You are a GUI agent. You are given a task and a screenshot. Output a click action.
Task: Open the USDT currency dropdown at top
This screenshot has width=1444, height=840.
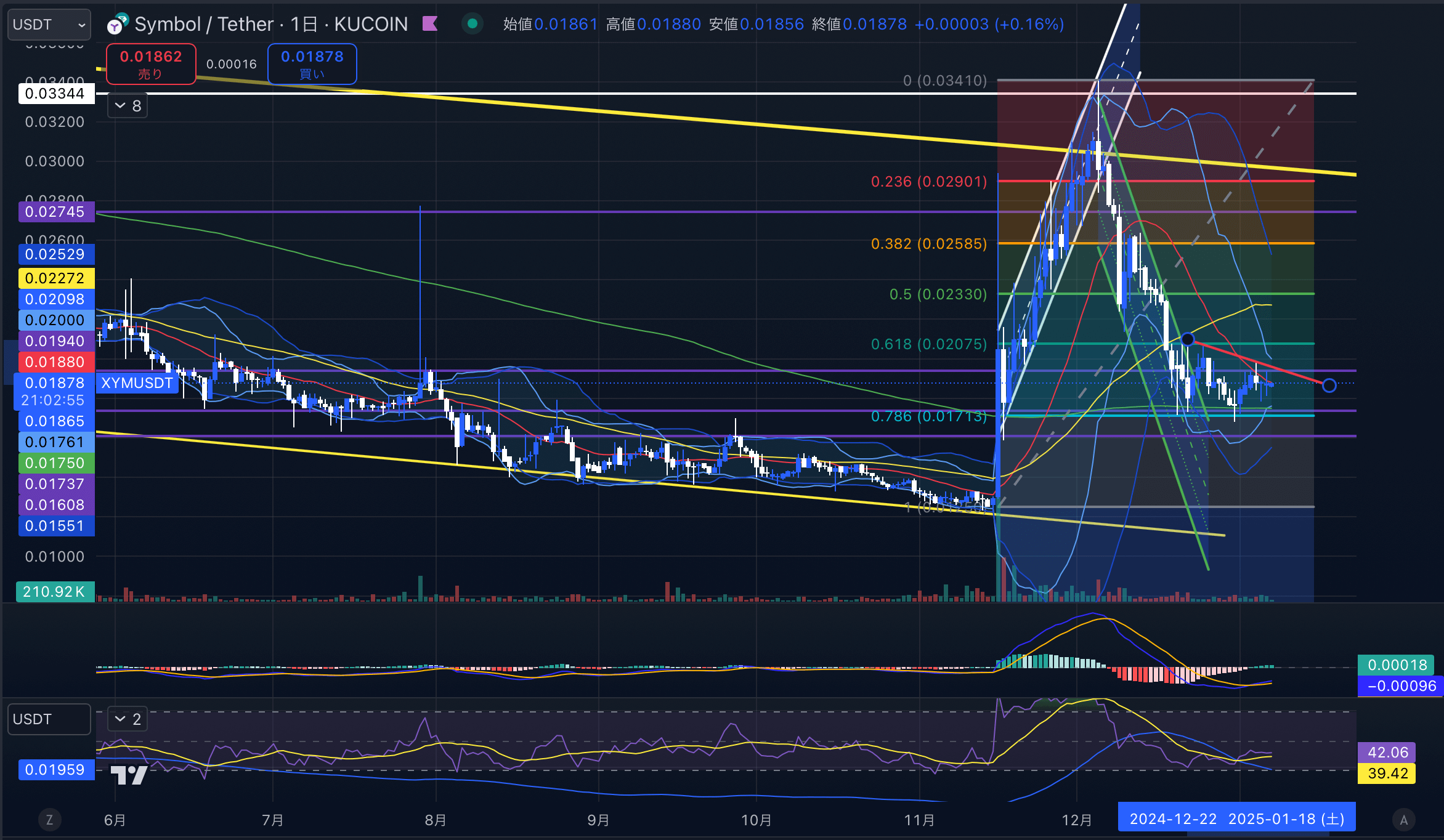tap(49, 25)
